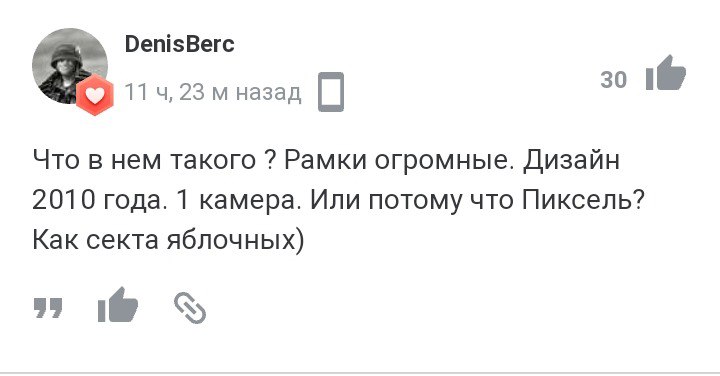Click the sentence "Рамки огромные."
Viewport: 720px width, 376px height.
[x=399, y=160]
